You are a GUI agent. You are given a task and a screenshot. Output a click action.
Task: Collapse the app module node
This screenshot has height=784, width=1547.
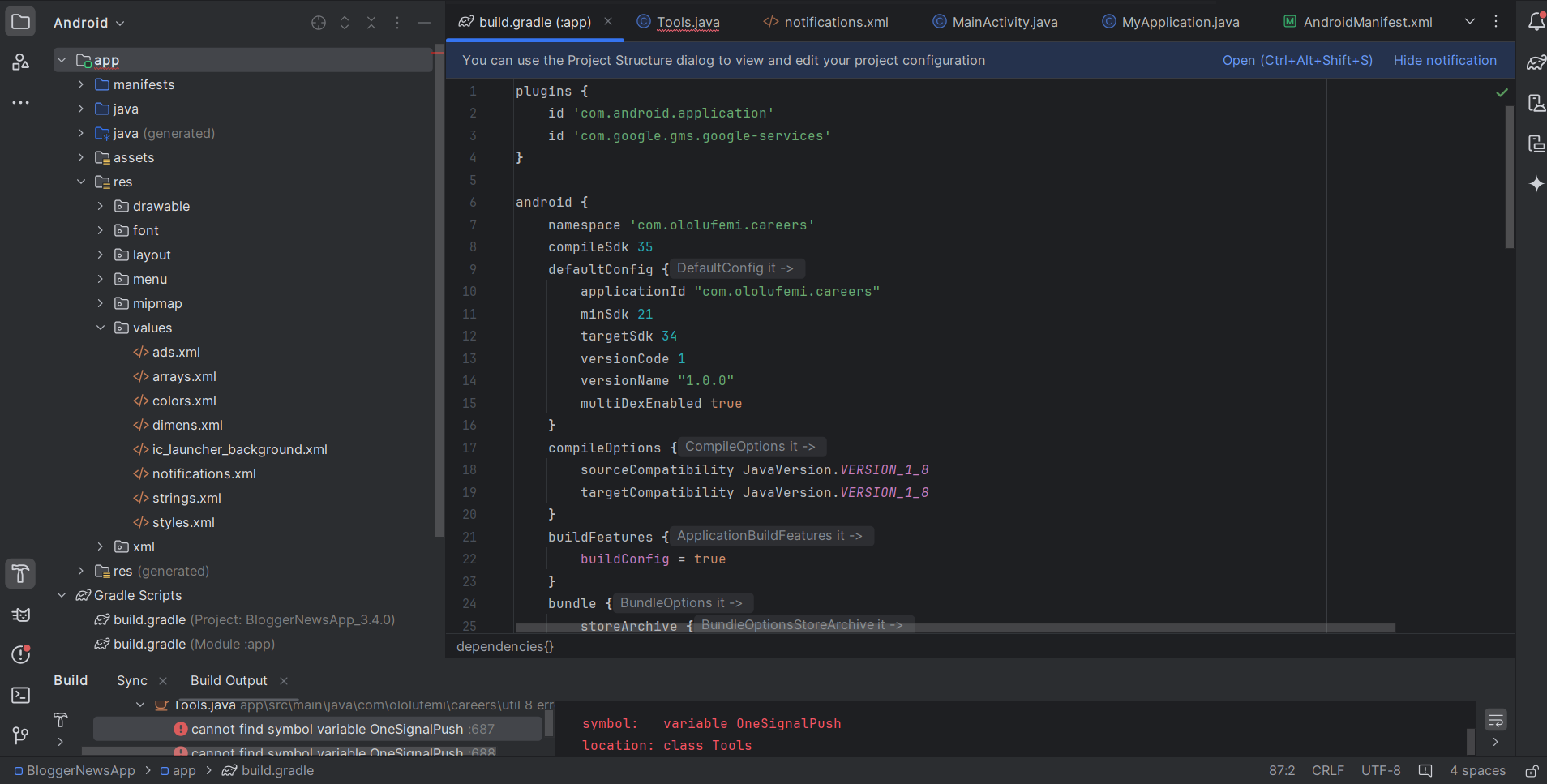coord(62,60)
